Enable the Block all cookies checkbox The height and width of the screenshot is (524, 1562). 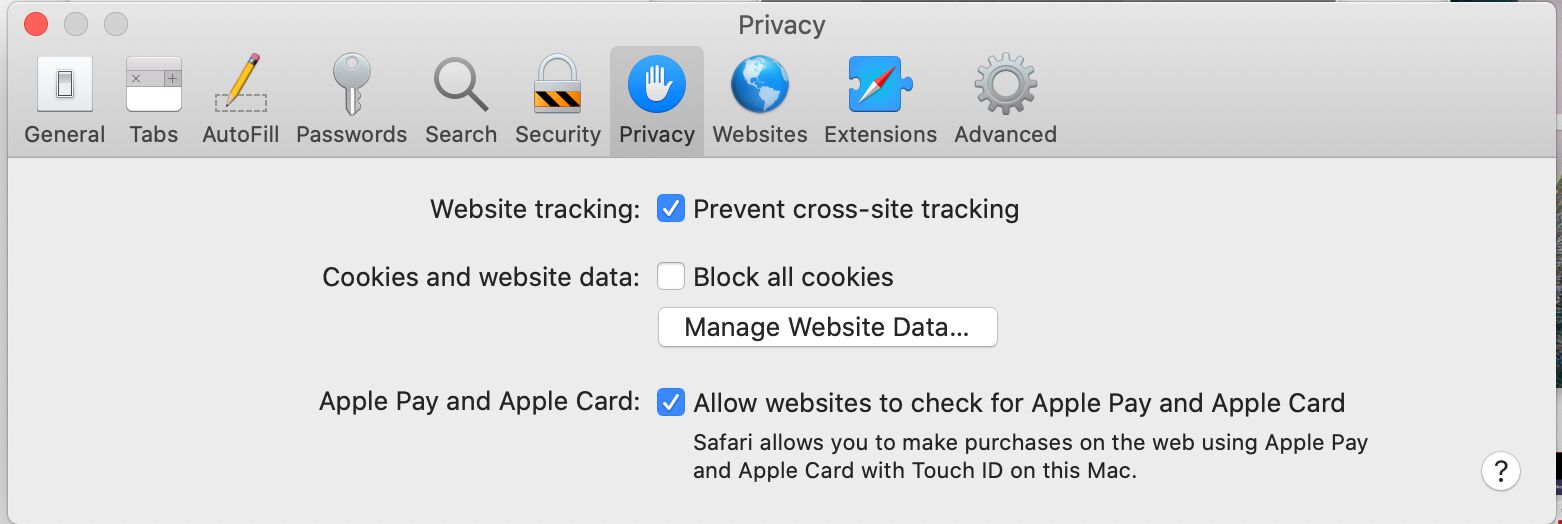[x=670, y=277]
